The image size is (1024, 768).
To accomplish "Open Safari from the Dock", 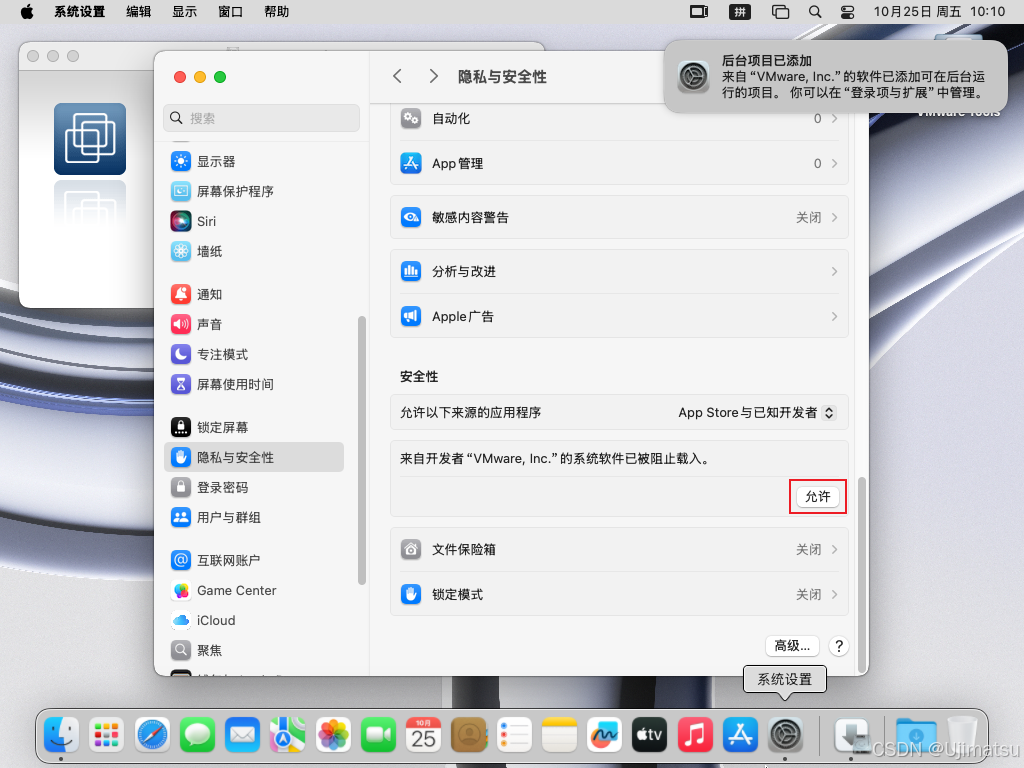I will point(152,735).
